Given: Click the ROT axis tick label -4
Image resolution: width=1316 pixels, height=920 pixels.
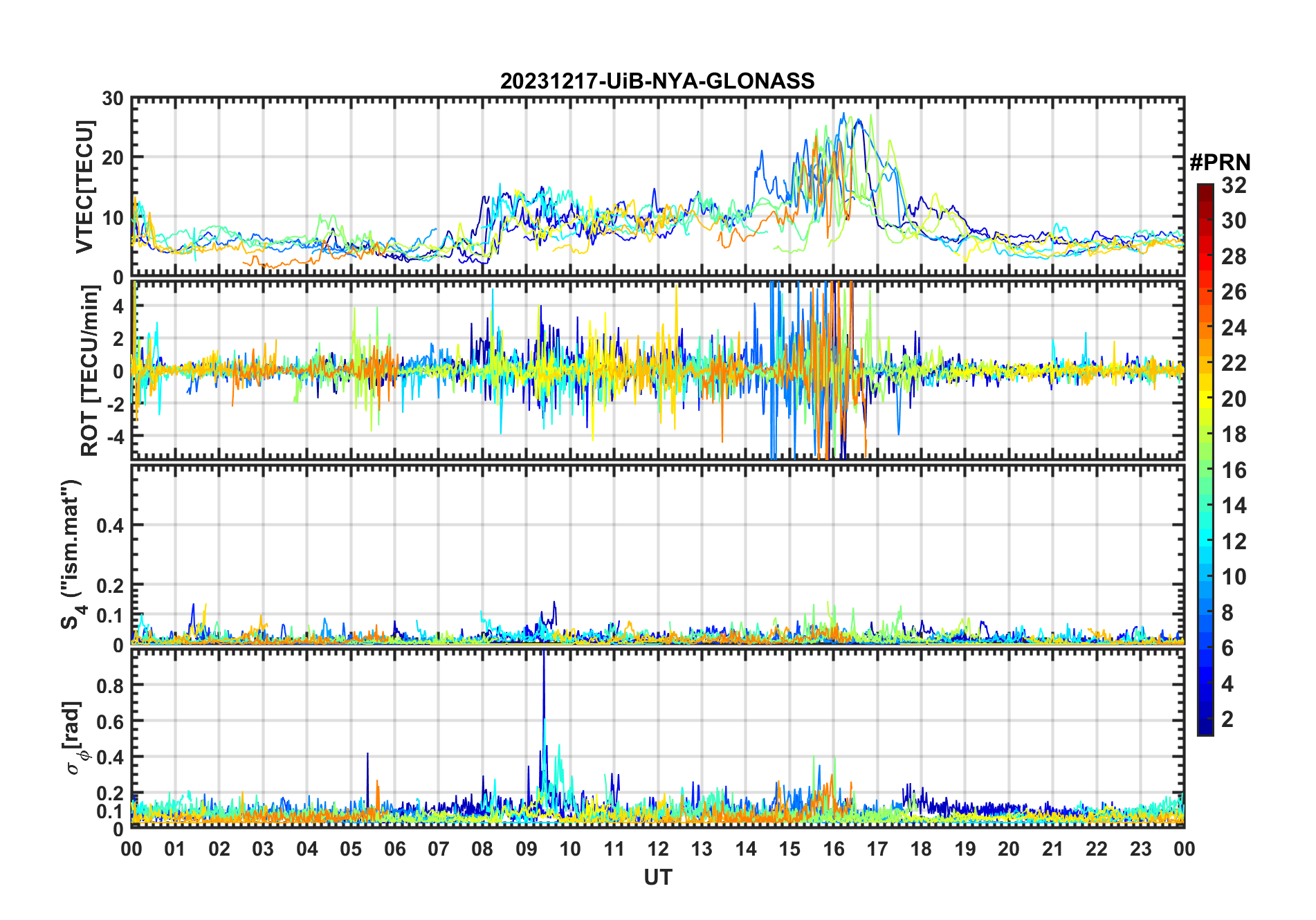Looking at the screenshot, I should click(x=116, y=436).
